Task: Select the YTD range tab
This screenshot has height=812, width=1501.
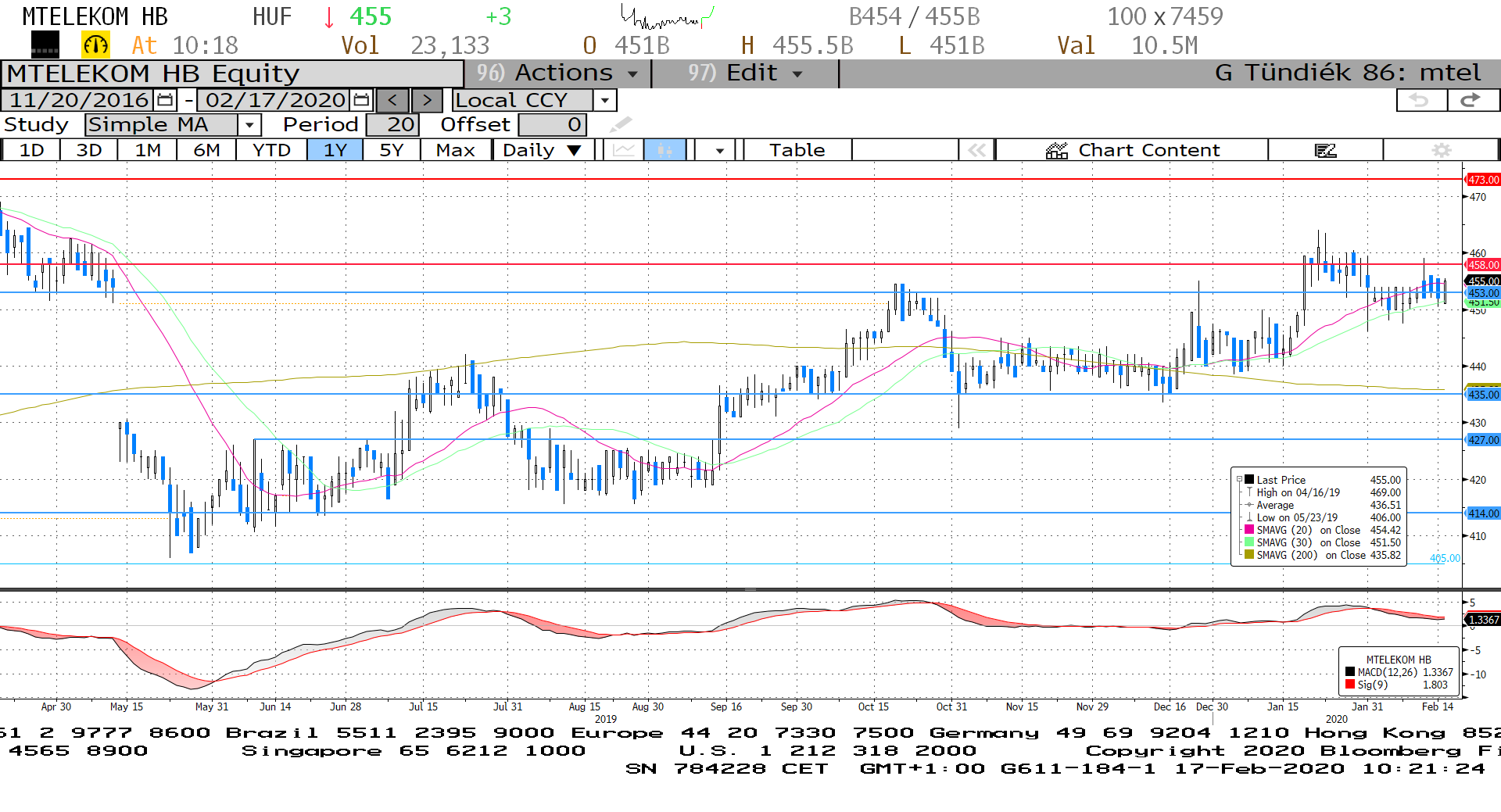Action: (271, 150)
